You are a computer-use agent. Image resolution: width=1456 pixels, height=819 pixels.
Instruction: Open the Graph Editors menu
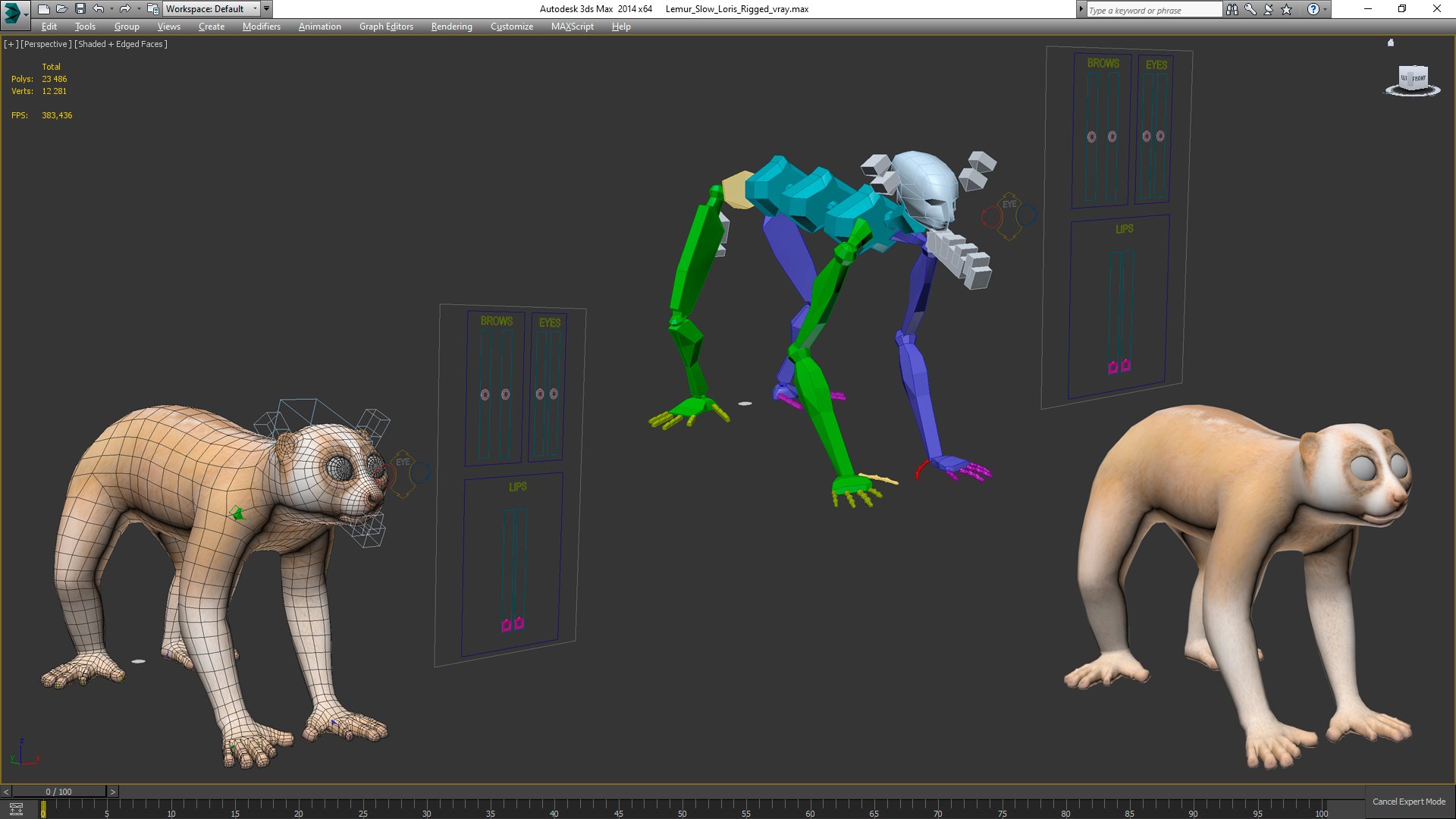(386, 27)
